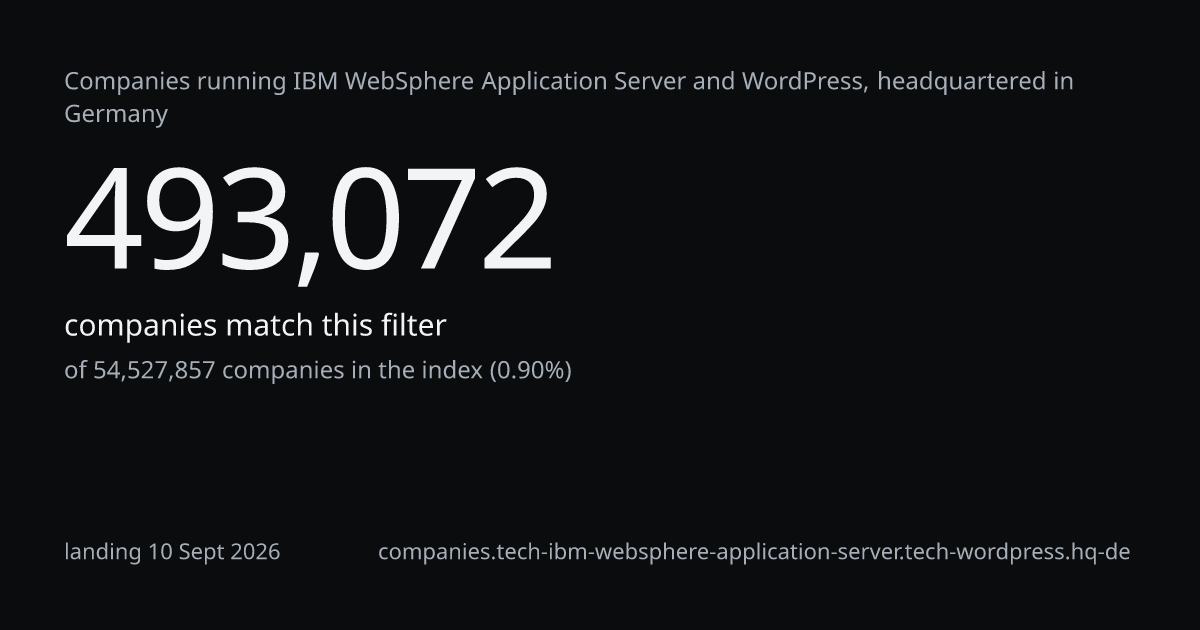Click 'Companies running' at the heading start
This screenshot has height=630, width=1200.
[x=175, y=81]
